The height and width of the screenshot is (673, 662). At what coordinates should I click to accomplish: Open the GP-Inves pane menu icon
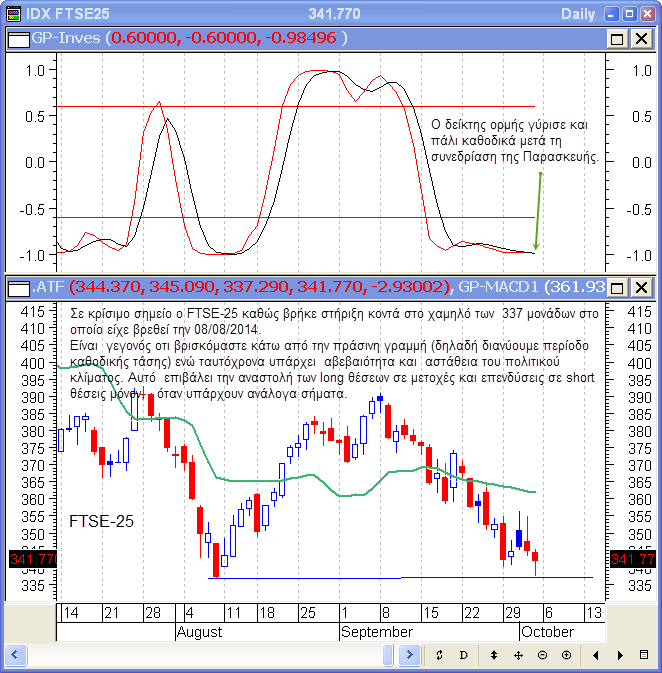click(19, 38)
